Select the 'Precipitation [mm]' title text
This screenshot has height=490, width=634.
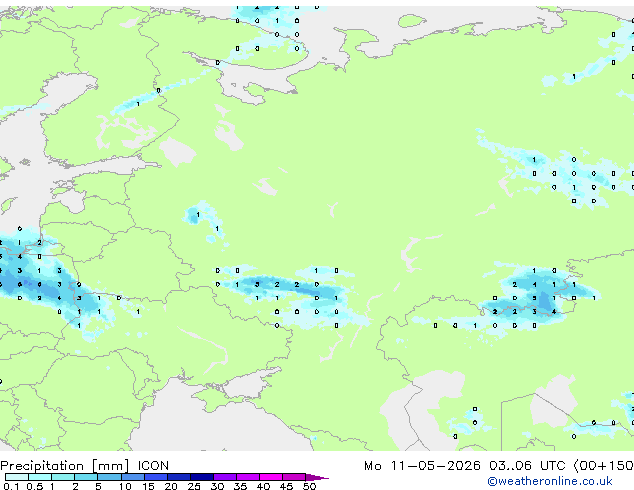point(65,466)
